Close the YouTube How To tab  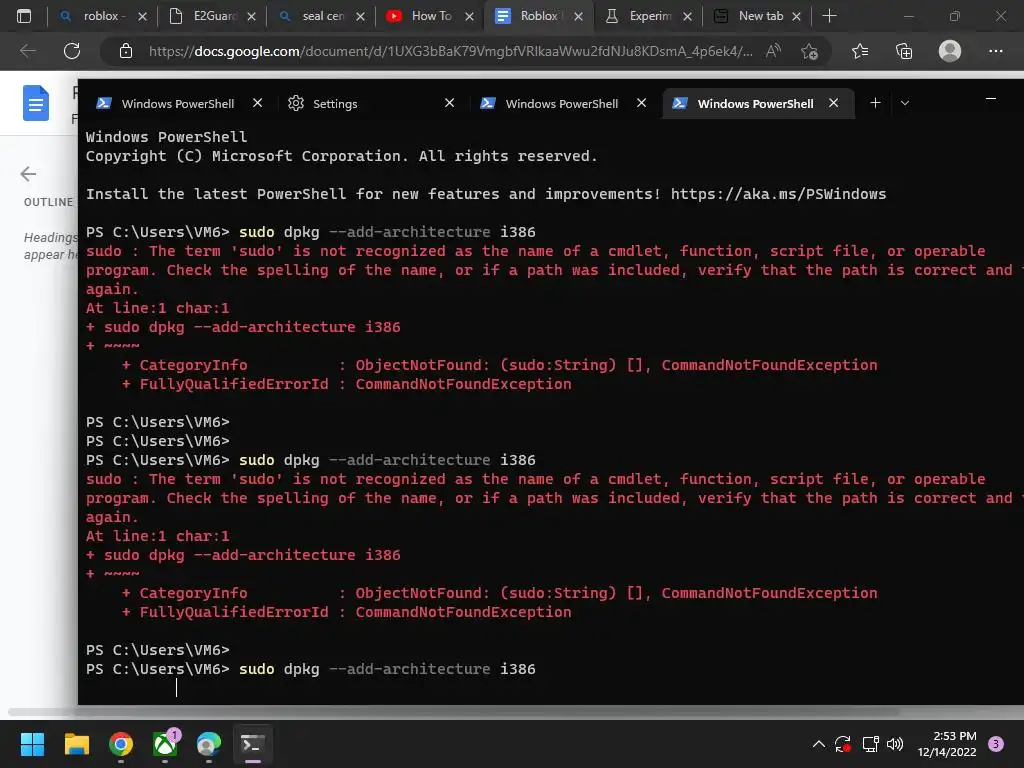(x=470, y=16)
